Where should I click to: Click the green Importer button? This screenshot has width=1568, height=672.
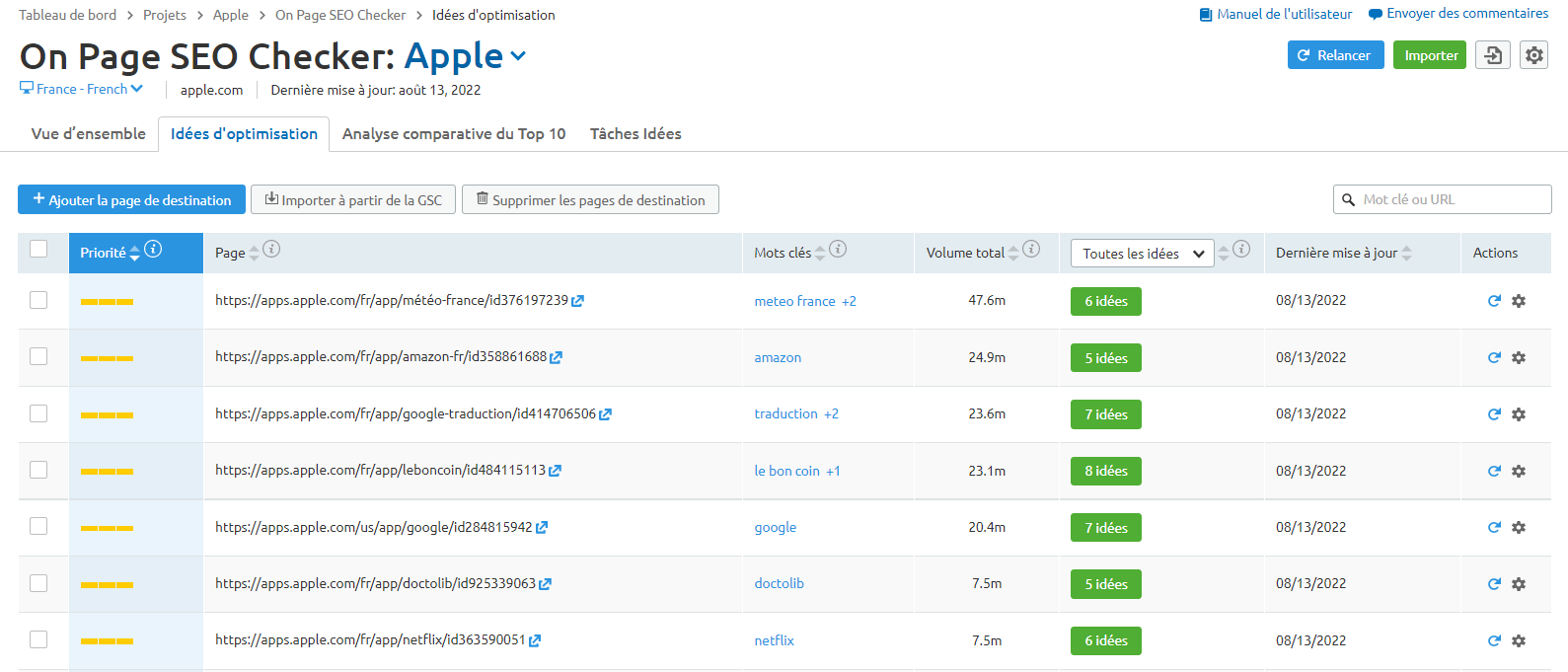click(1430, 55)
